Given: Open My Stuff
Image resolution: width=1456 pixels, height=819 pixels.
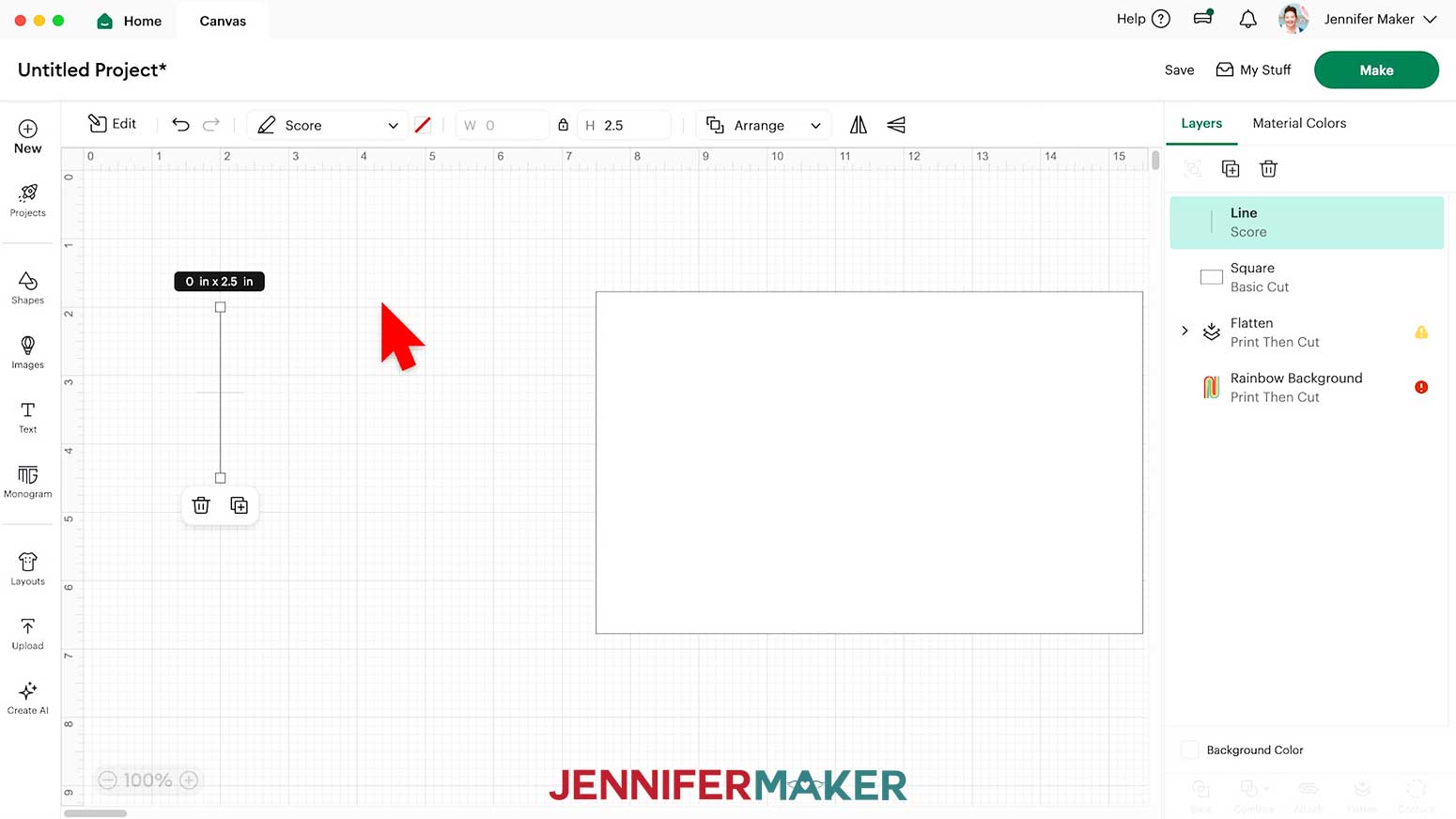Looking at the screenshot, I should click(x=1253, y=70).
